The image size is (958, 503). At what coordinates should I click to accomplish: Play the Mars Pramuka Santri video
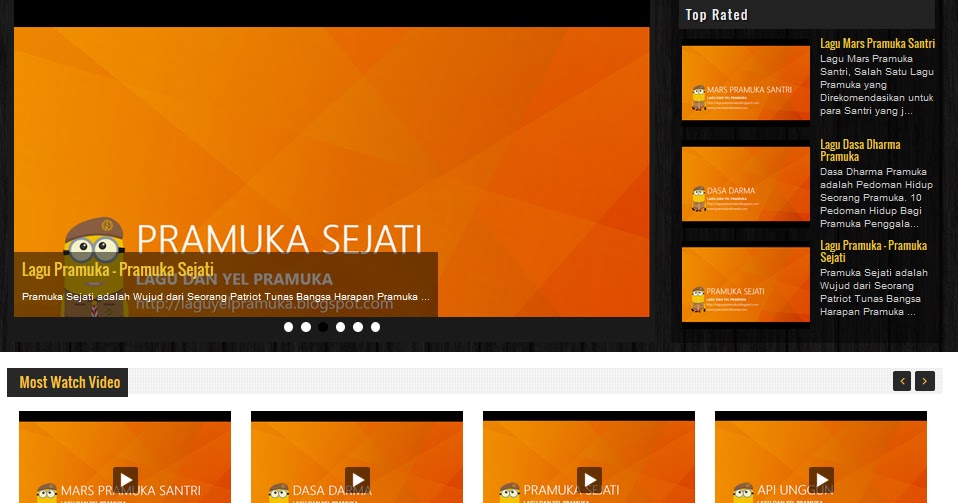pos(125,479)
